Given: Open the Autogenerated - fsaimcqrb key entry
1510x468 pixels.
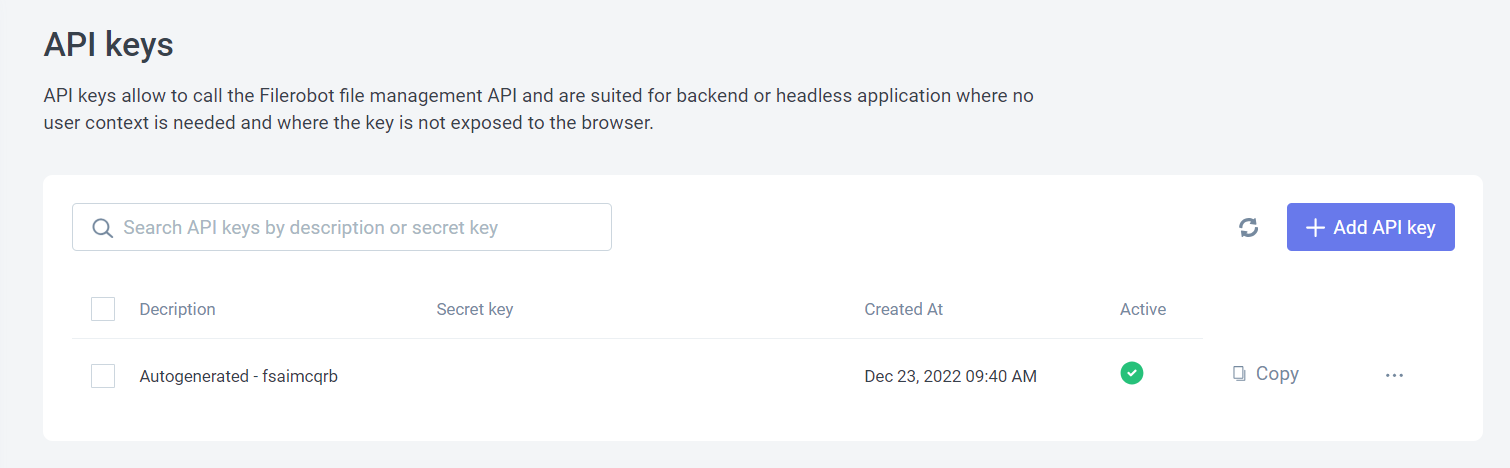Looking at the screenshot, I should pyautogui.click(x=238, y=377).
